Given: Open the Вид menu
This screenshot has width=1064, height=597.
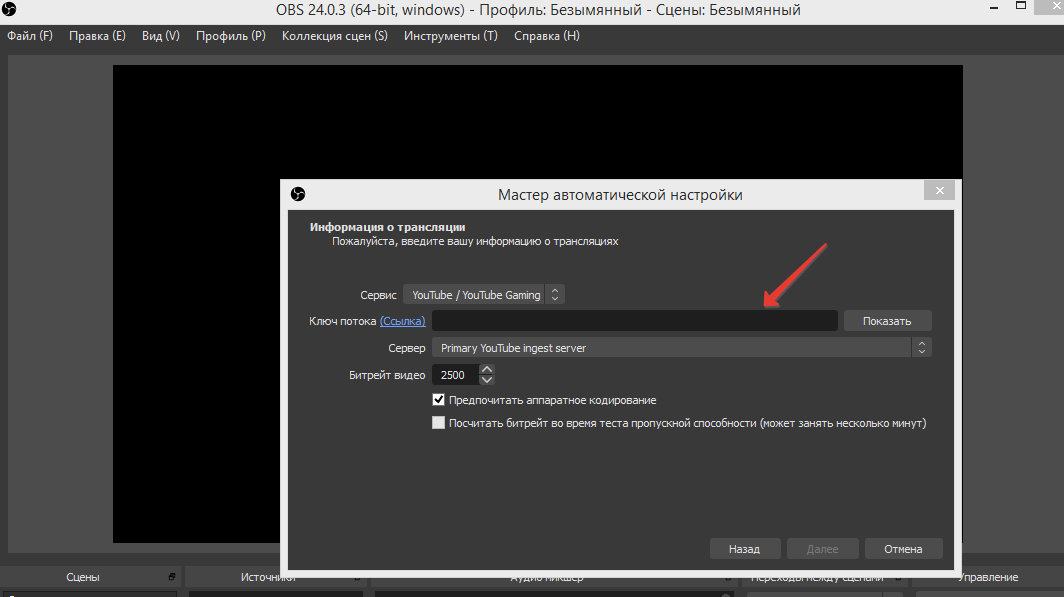Looking at the screenshot, I should click(x=161, y=36).
